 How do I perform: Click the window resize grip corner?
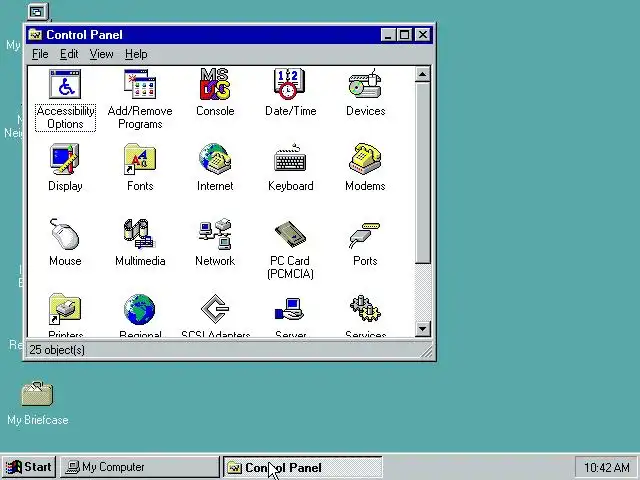click(x=427, y=351)
